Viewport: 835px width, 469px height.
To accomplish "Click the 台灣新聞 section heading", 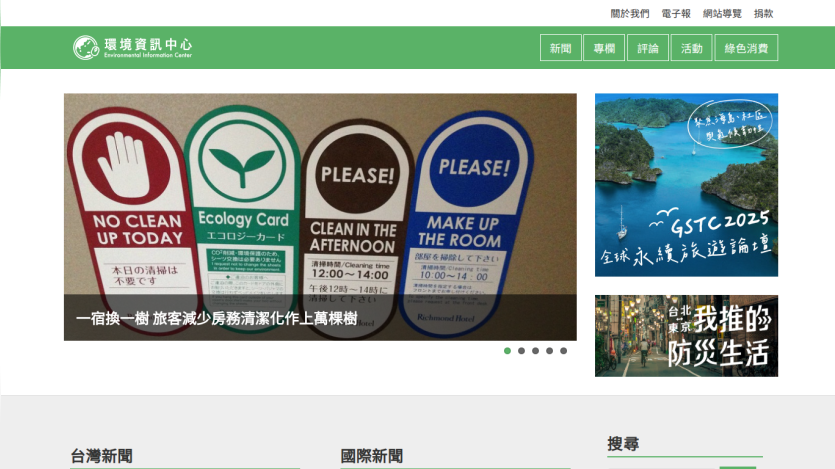I will (102, 456).
